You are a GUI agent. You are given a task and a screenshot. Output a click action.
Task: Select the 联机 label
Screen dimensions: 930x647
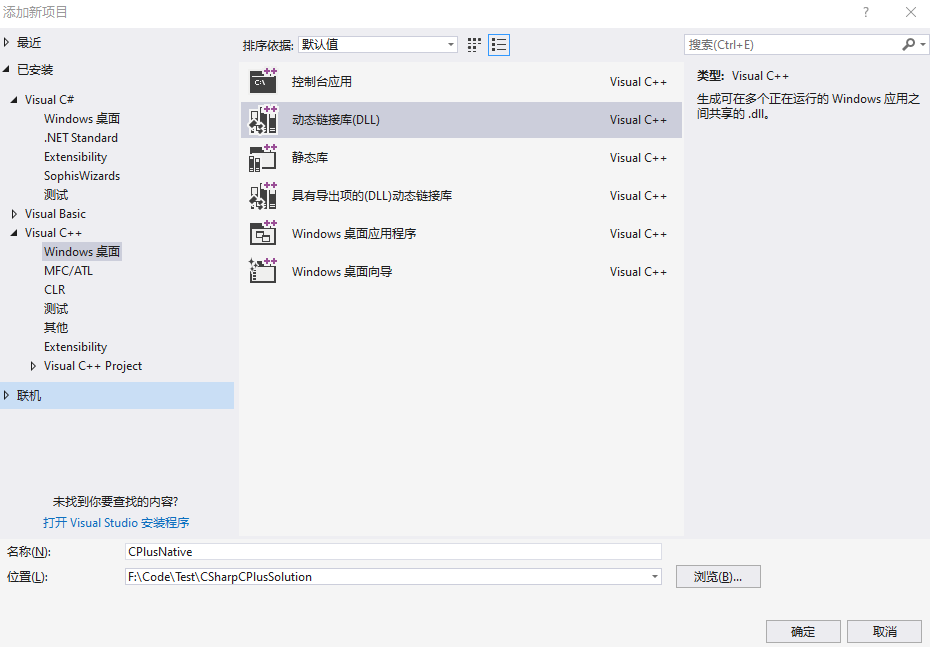click(x=29, y=395)
